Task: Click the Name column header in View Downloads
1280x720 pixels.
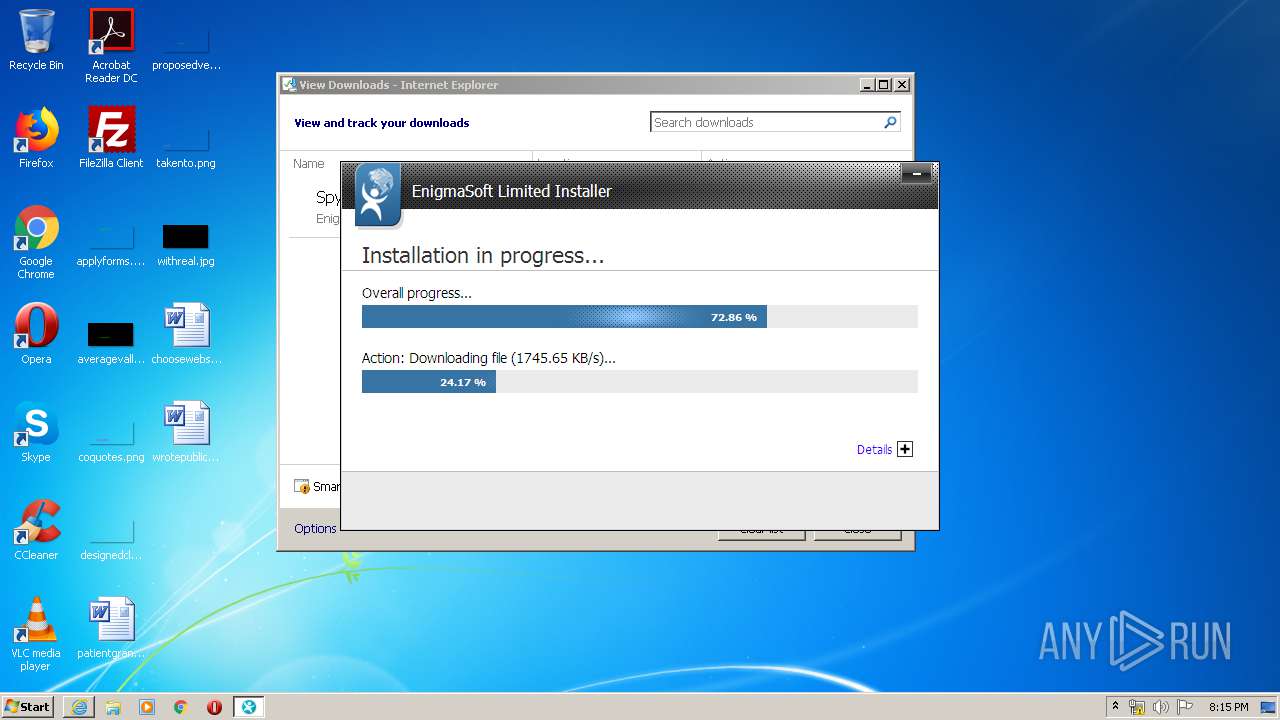Action: pos(309,163)
